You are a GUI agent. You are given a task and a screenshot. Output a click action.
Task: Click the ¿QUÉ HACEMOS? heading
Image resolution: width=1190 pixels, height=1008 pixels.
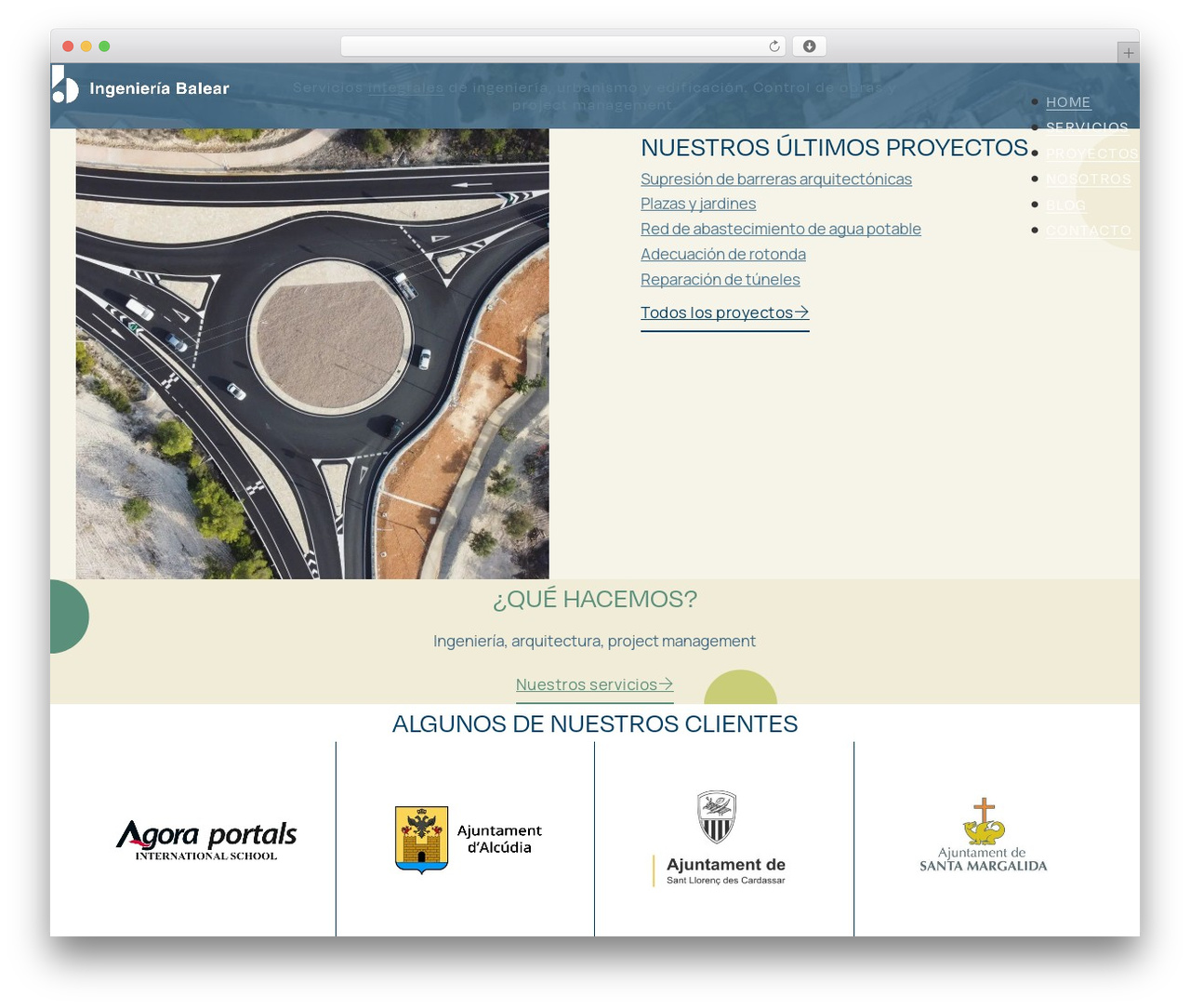(x=595, y=599)
